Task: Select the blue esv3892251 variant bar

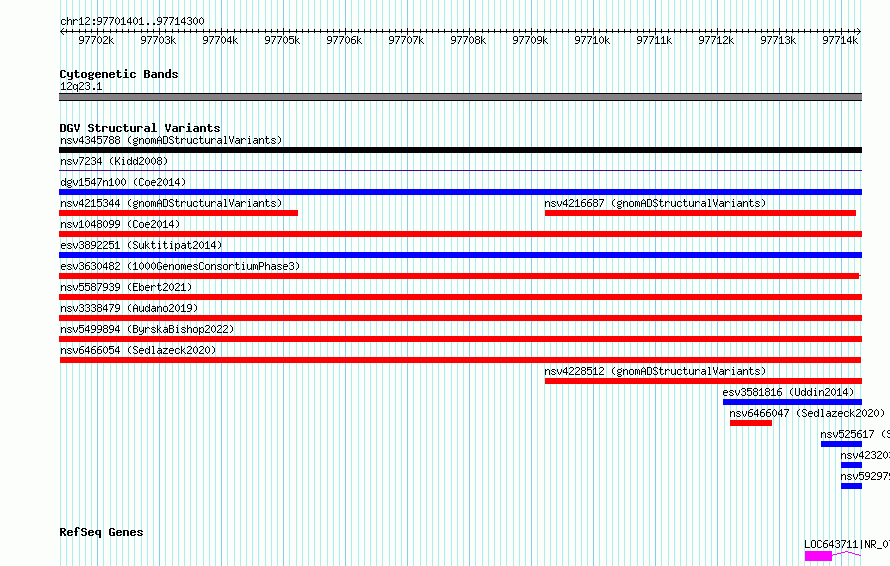Action: [x=460, y=255]
